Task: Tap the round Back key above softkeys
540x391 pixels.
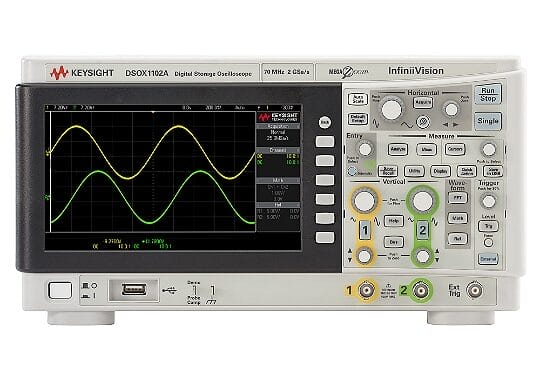Action: coord(324,122)
